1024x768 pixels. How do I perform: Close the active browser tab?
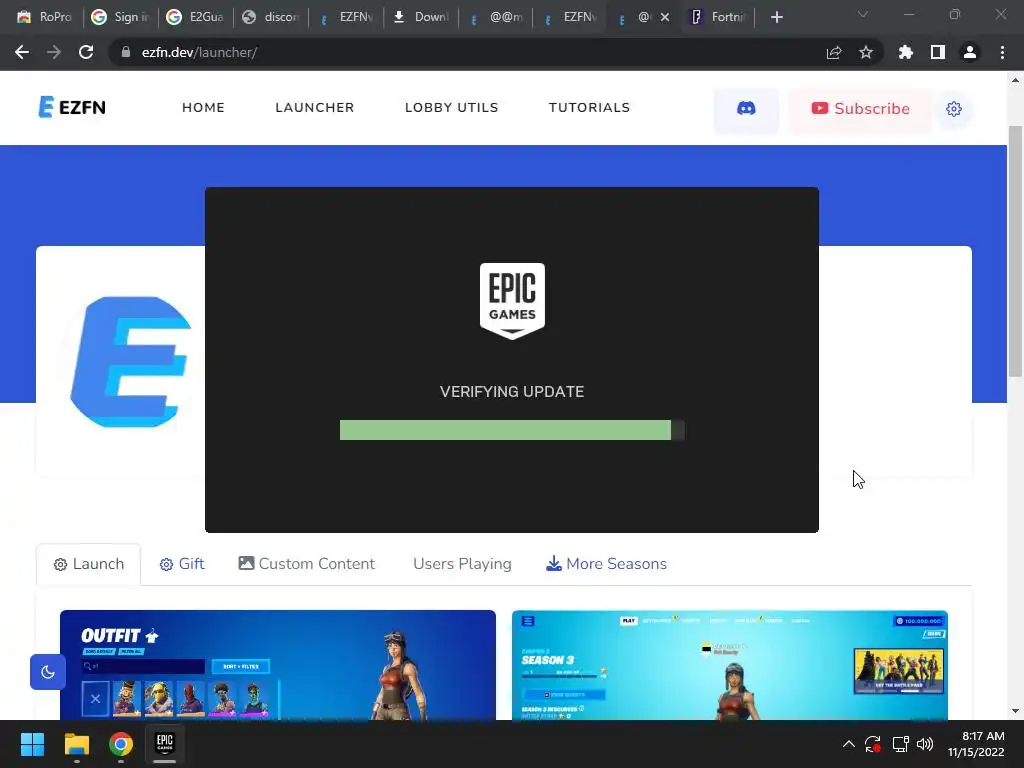click(665, 17)
